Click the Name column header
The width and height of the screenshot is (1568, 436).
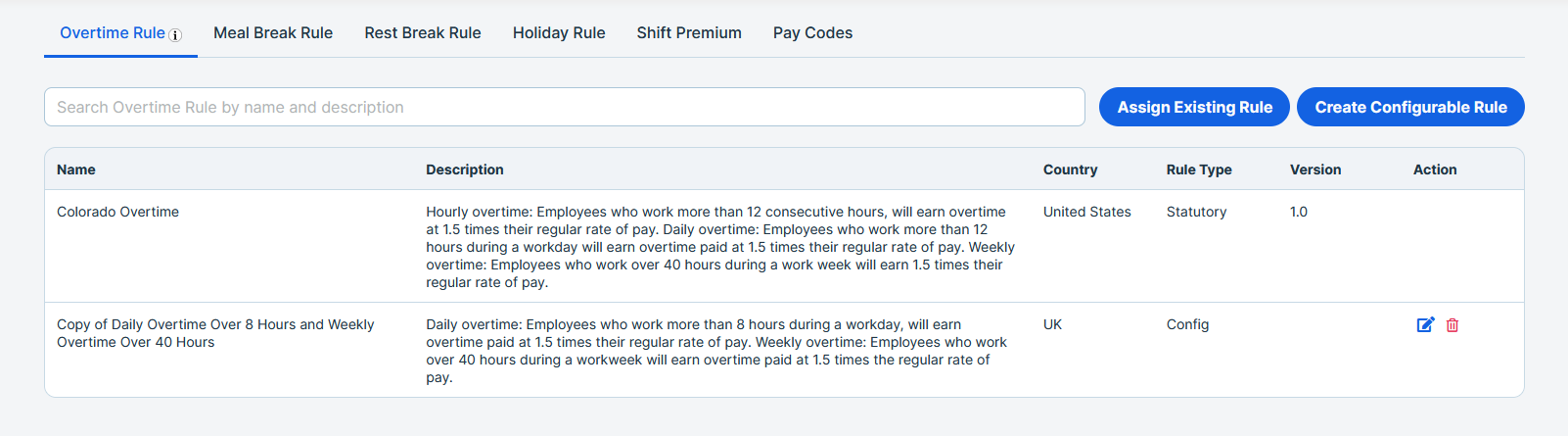point(76,170)
